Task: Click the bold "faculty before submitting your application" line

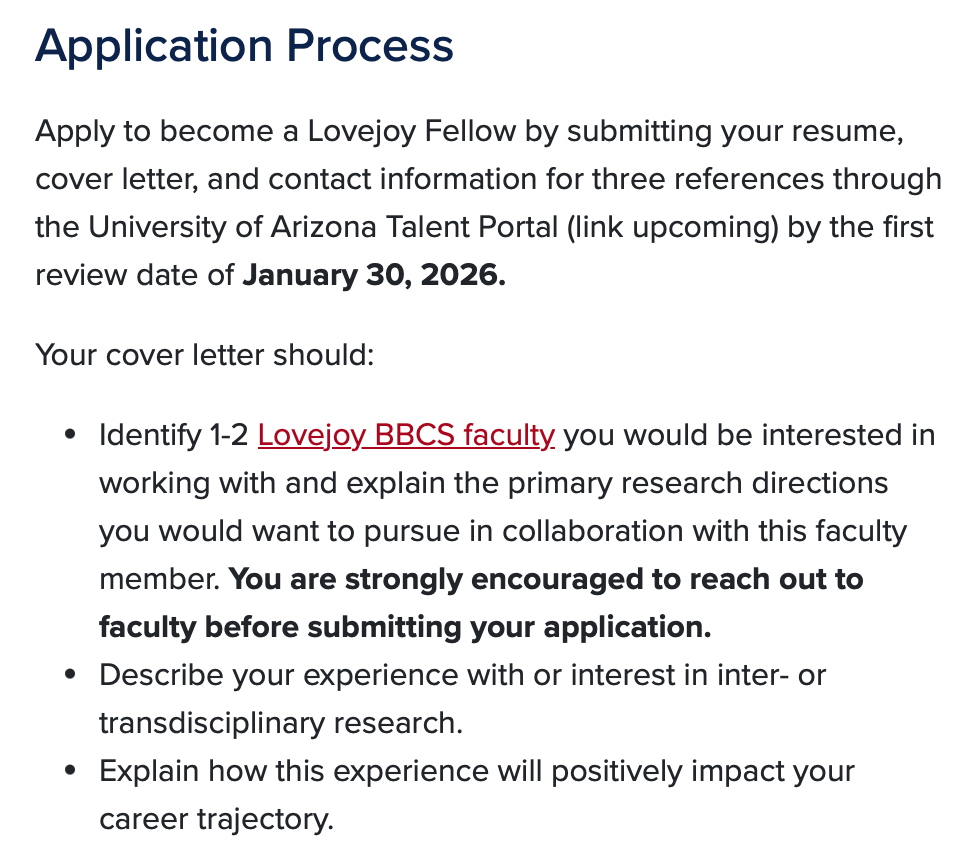Action: [404, 628]
